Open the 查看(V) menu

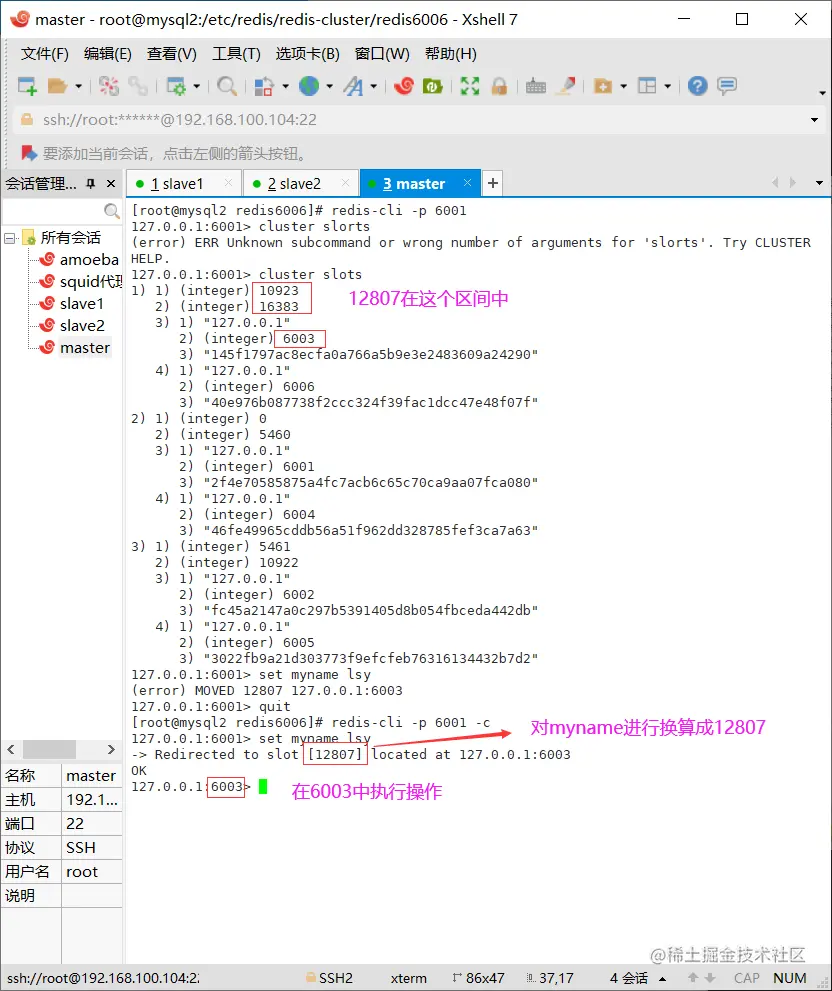pyautogui.click(x=171, y=54)
